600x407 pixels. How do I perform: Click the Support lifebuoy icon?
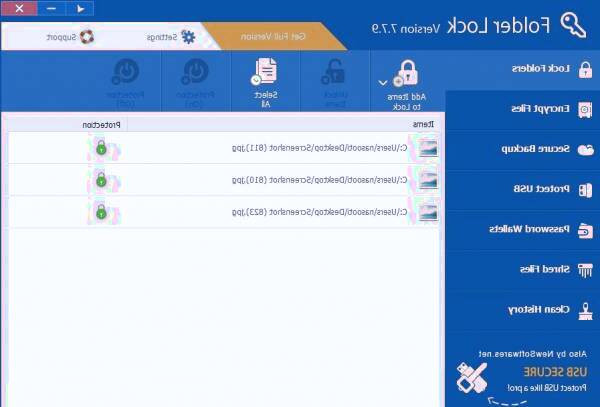[x=87, y=37]
